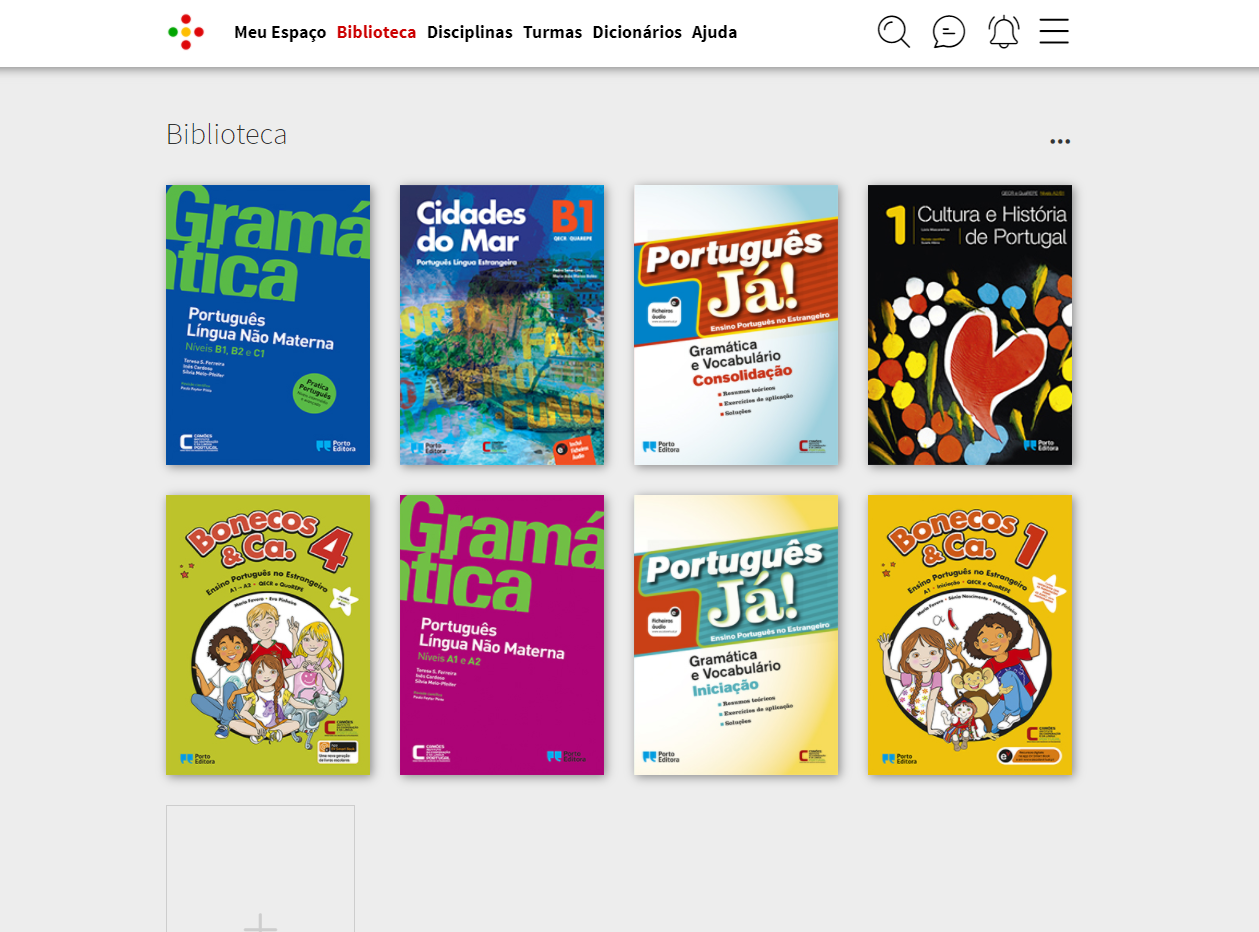This screenshot has height=932, width=1259.
Task: Go to Meu Espaço menu item
Action: (280, 32)
